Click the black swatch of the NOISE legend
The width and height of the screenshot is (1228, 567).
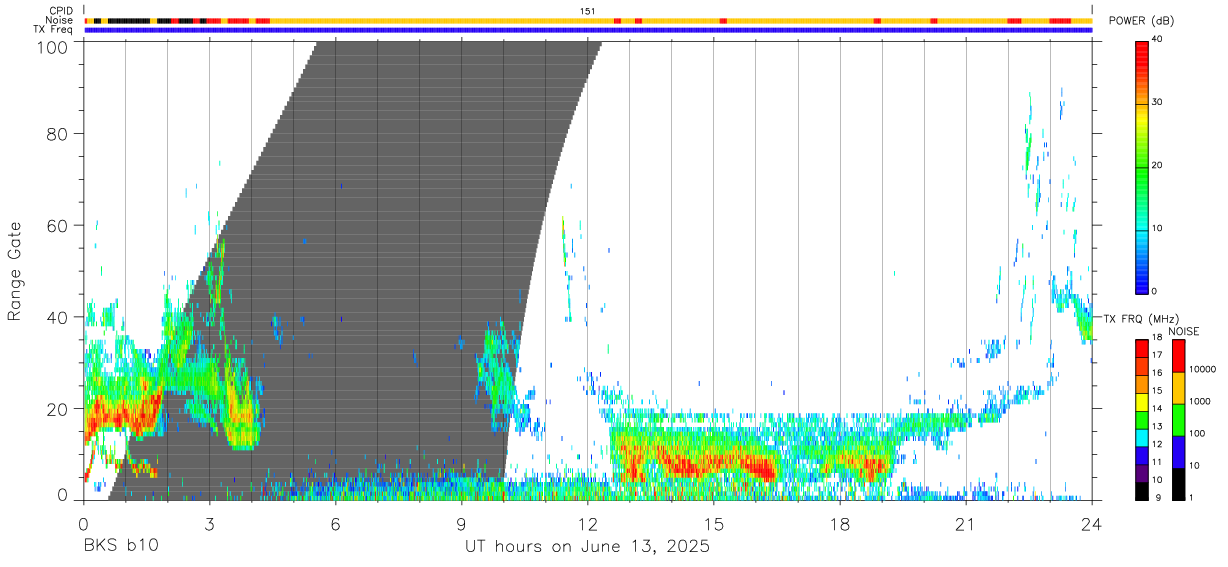pyautogui.click(x=1179, y=484)
